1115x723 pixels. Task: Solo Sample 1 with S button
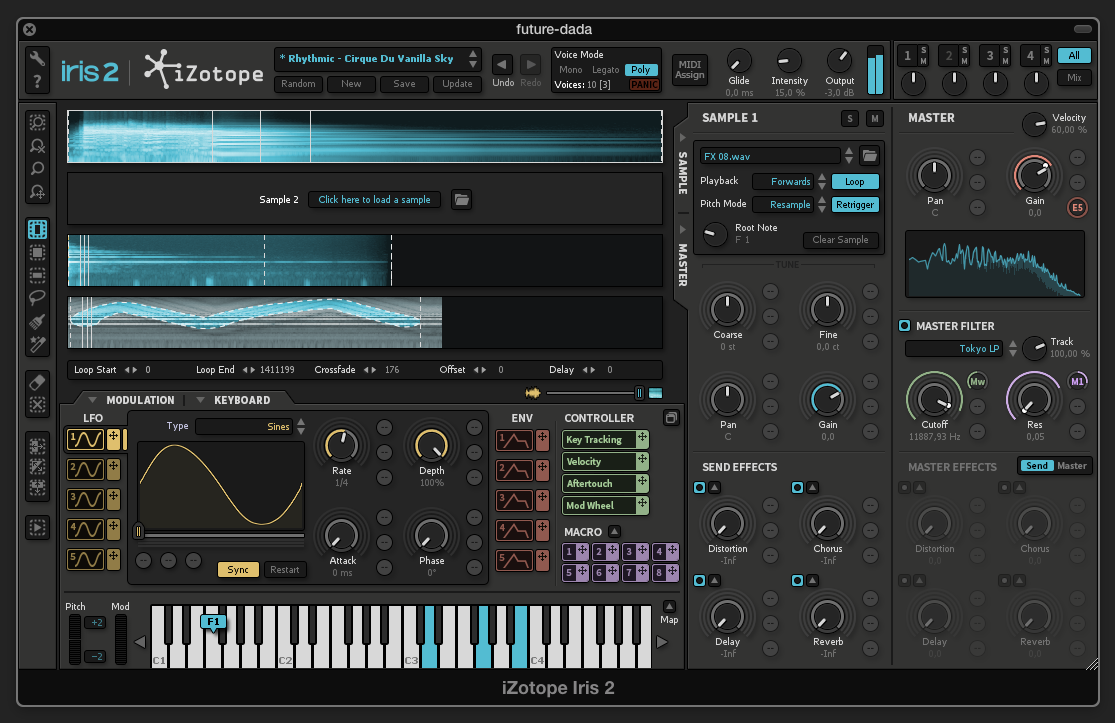click(850, 119)
